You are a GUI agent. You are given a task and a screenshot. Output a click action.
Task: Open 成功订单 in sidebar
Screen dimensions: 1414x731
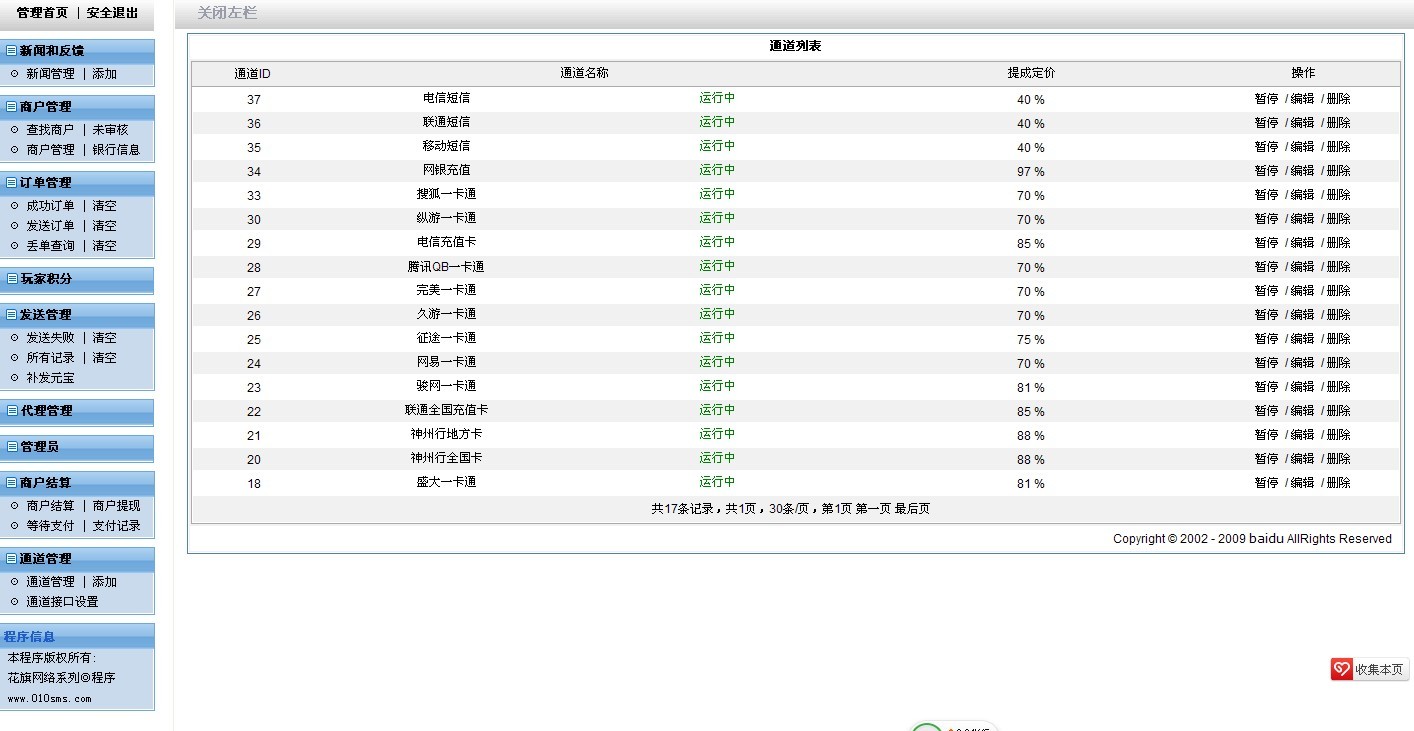tap(50, 206)
